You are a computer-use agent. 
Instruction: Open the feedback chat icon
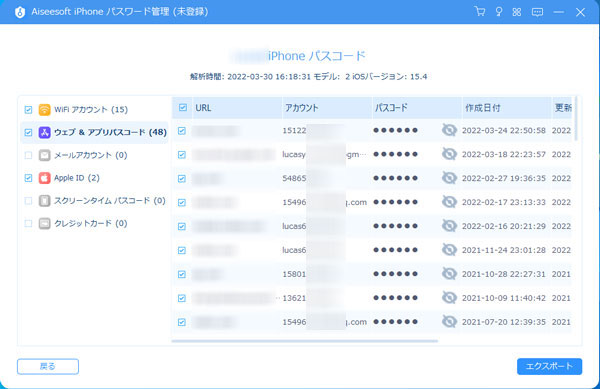point(537,12)
